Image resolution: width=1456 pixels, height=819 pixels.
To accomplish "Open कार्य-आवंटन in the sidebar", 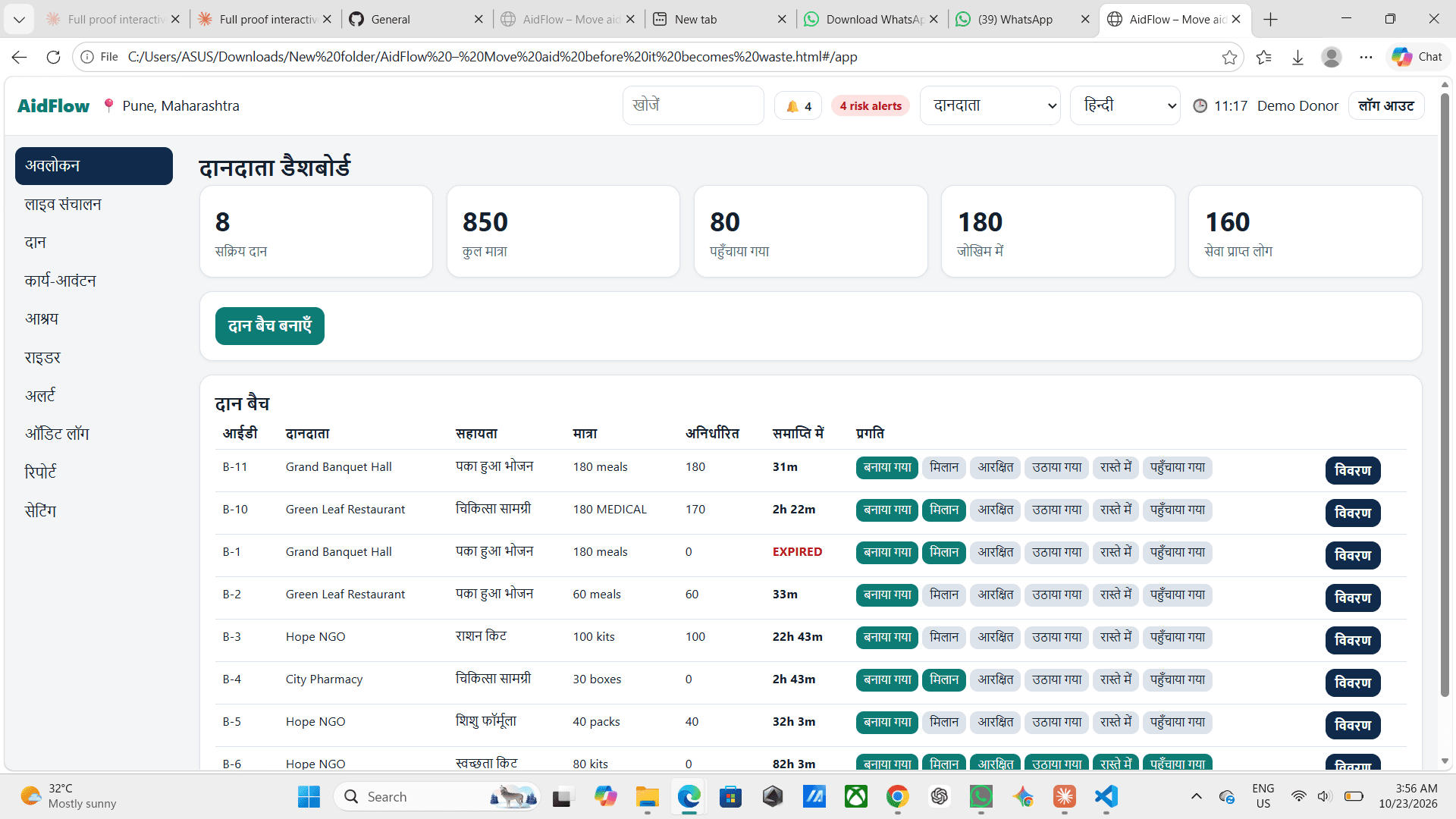I will tap(94, 281).
